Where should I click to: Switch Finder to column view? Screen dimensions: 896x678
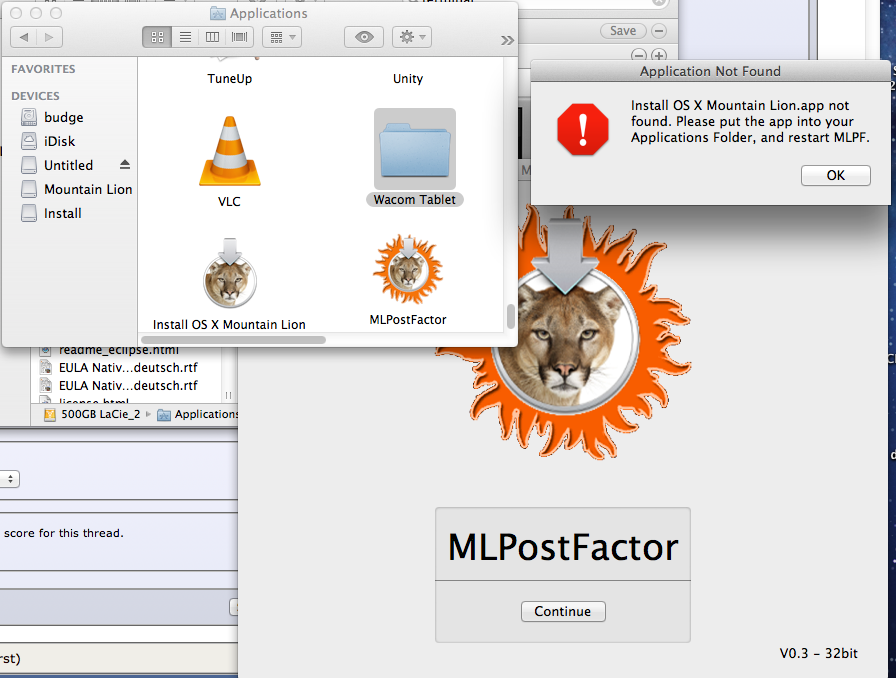[212, 37]
